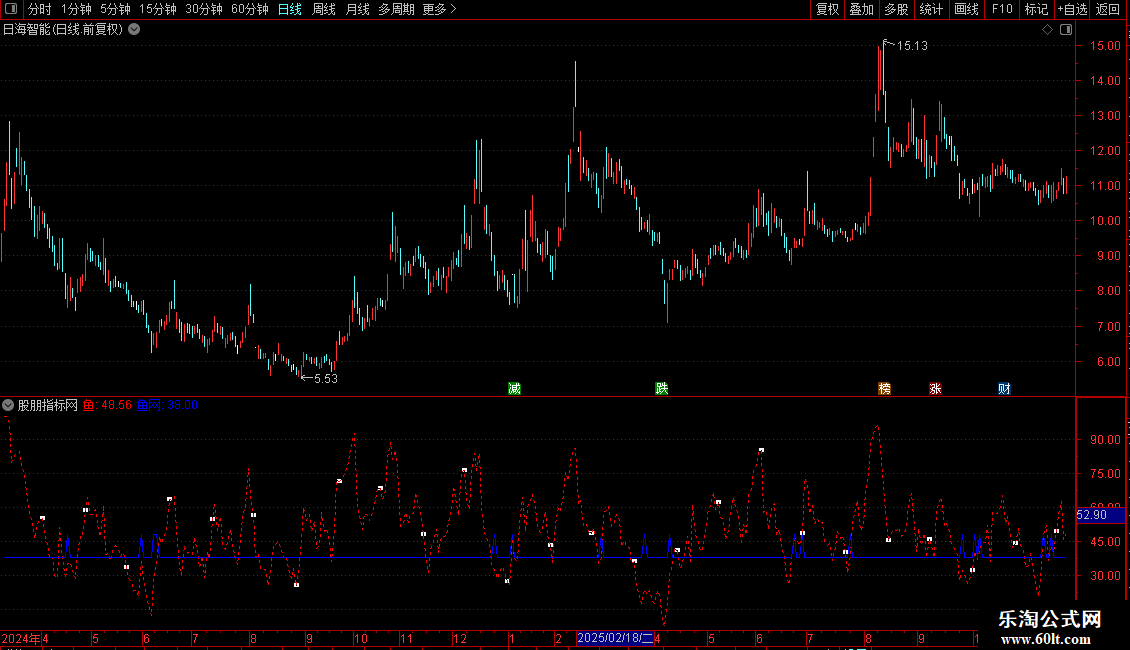
Task: Click the 股朋指标网 indicator name
Action: coord(48,405)
